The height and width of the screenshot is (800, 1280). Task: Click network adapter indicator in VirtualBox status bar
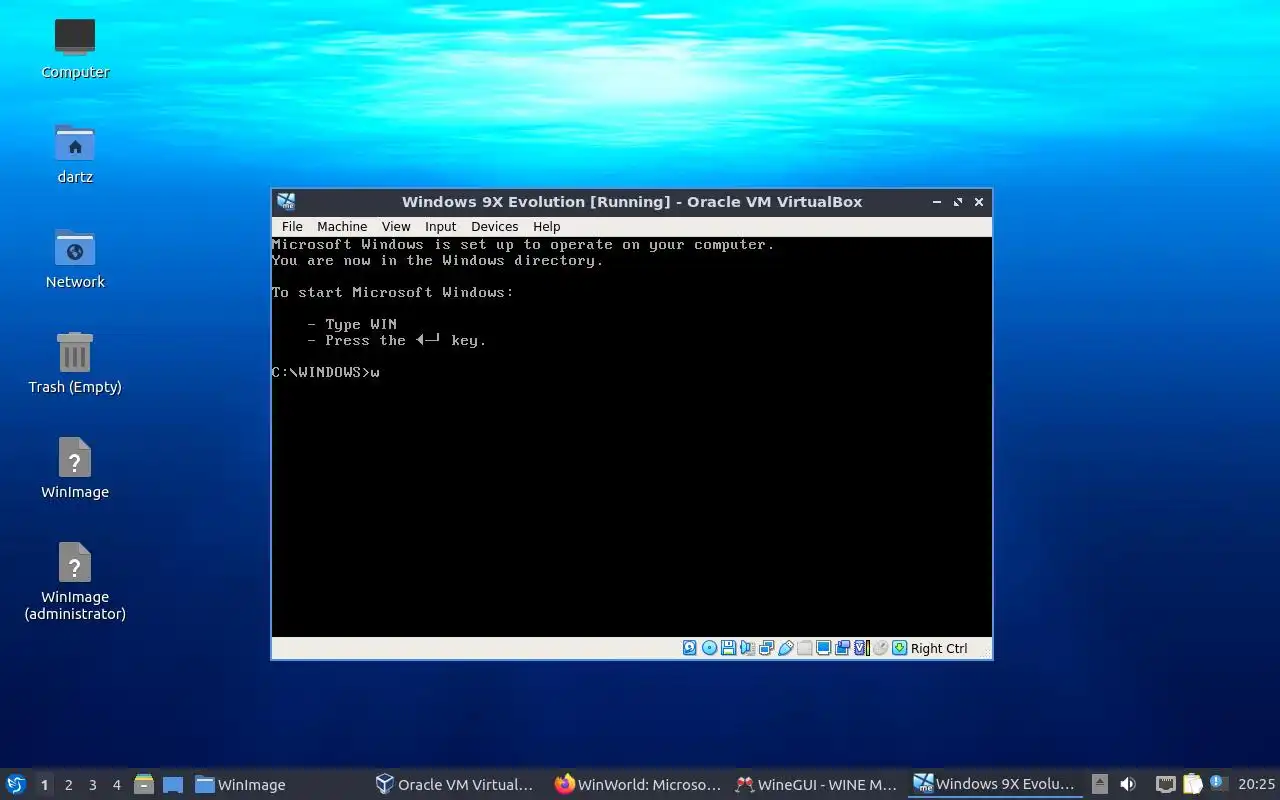click(766, 648)
